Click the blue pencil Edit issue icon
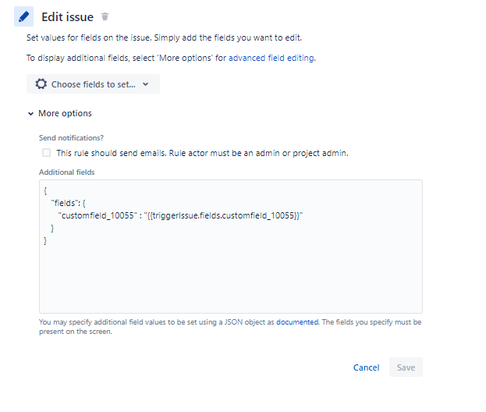486x412 pixels. (x=24, y=16)
